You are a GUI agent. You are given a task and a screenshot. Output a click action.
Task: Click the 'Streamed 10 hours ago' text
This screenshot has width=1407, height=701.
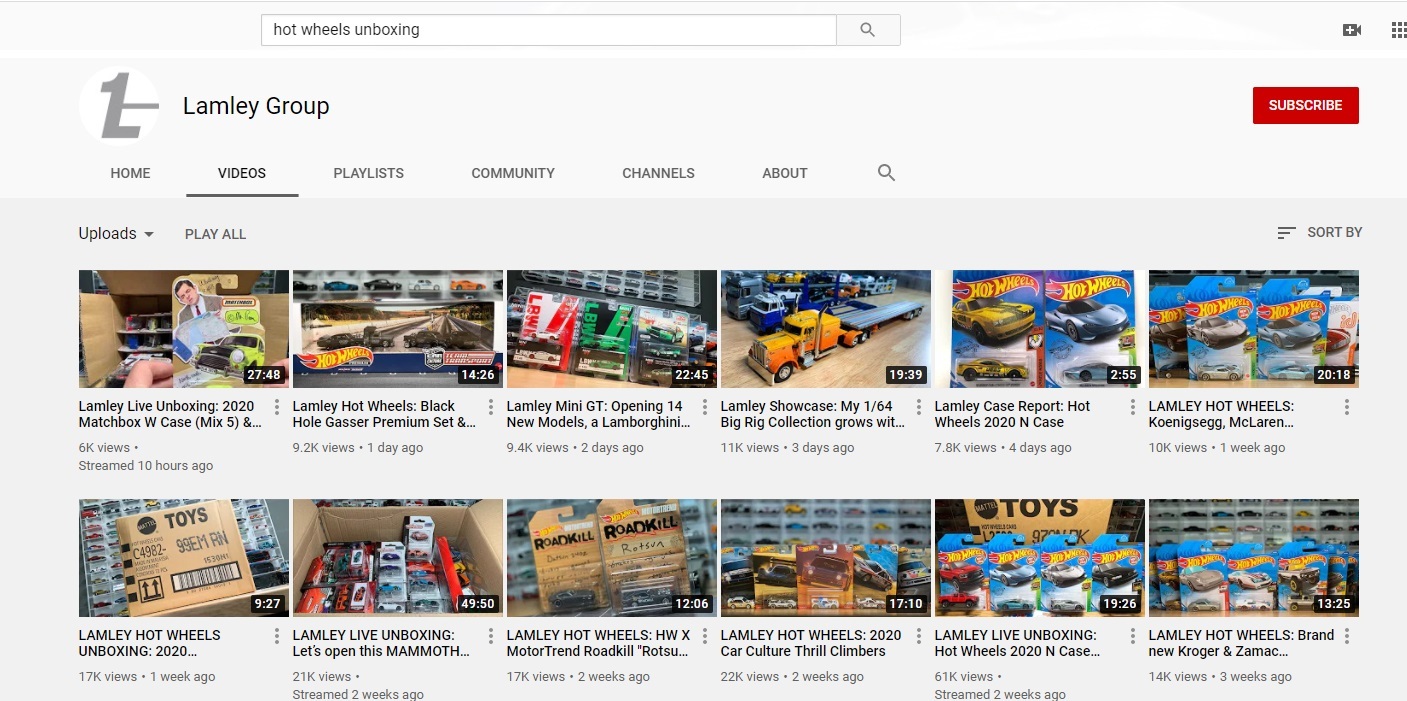[146, 466]
